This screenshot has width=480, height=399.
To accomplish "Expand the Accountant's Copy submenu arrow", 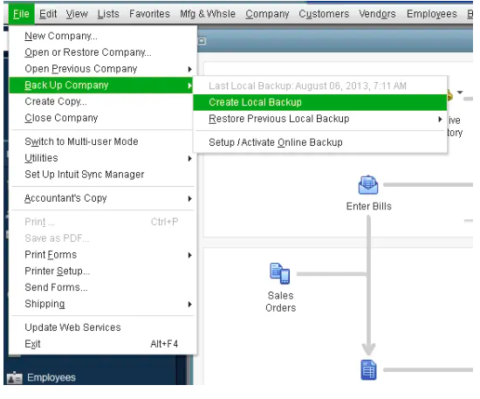I will click(x=190, y=199).
